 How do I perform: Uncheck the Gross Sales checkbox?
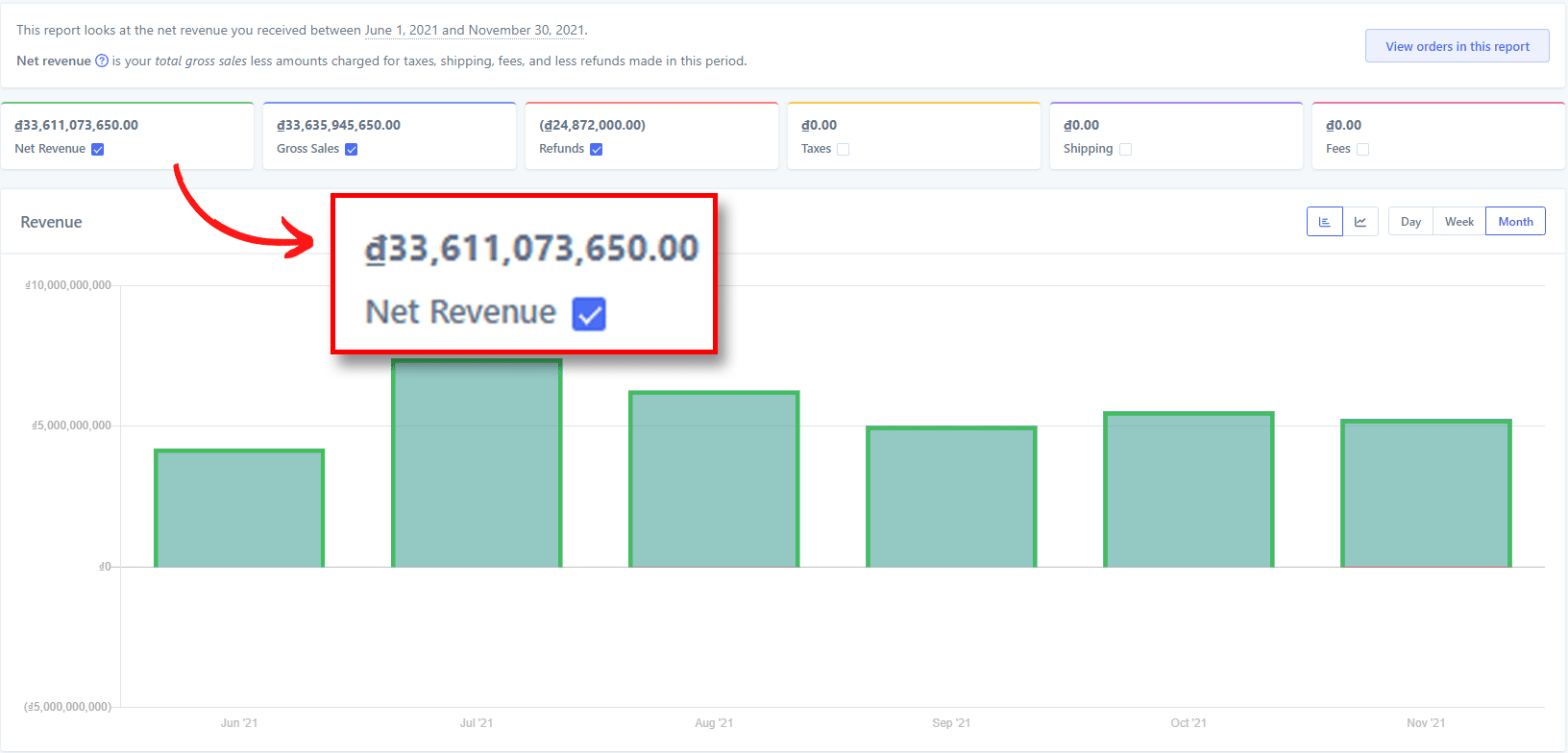coord(351,149)
